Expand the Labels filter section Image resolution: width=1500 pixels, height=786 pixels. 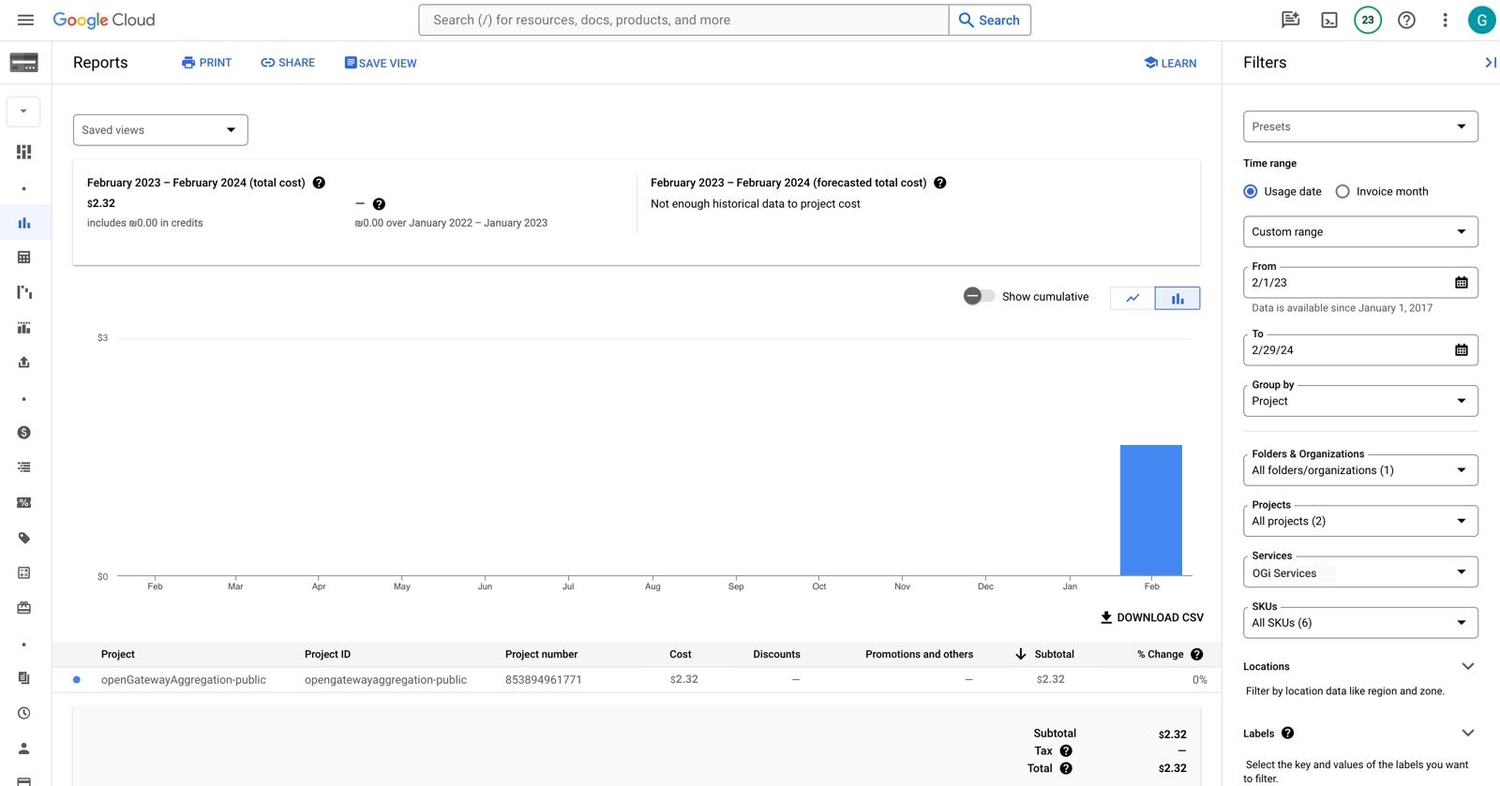(1467, 733)
